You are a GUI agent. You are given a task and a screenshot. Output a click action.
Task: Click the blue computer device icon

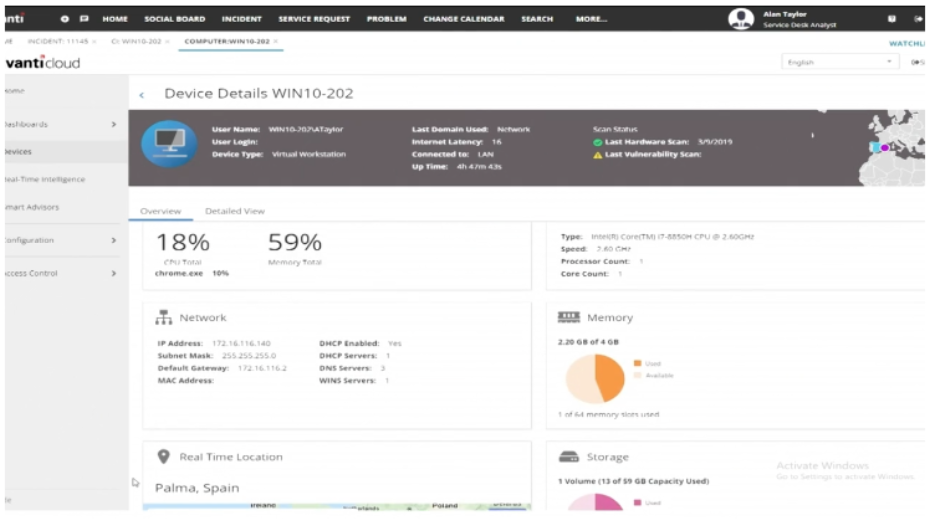point(169,144)
